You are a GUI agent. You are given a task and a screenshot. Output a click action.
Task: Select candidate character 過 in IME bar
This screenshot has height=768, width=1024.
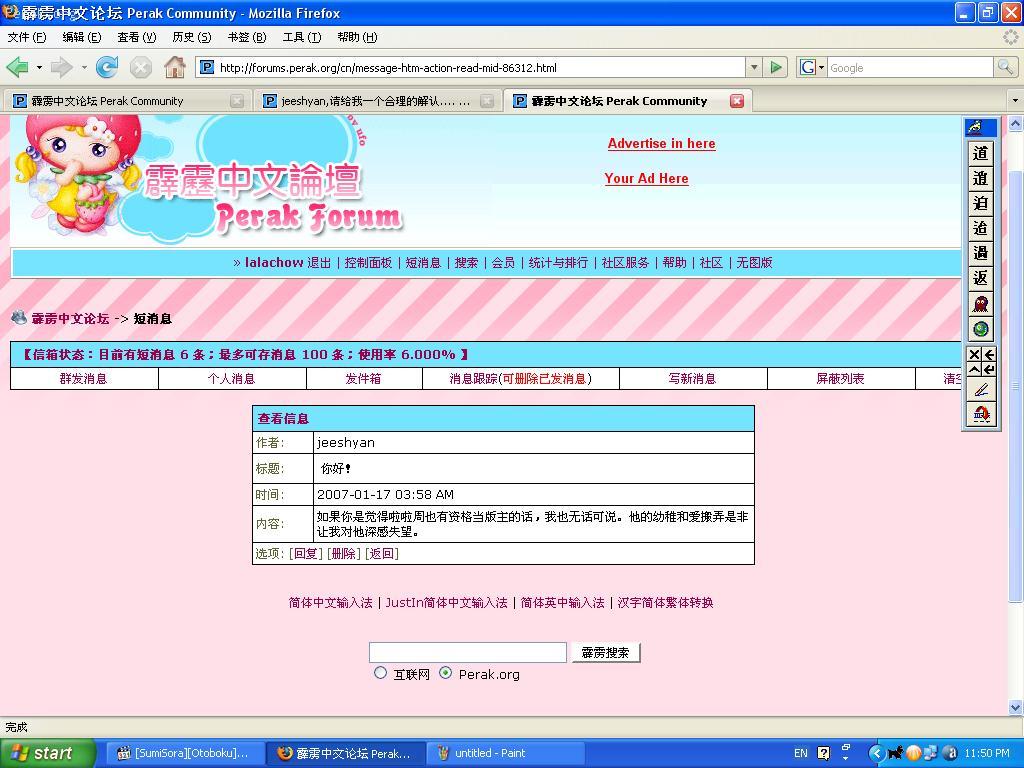pyautogui.click(x=980, y=253)
